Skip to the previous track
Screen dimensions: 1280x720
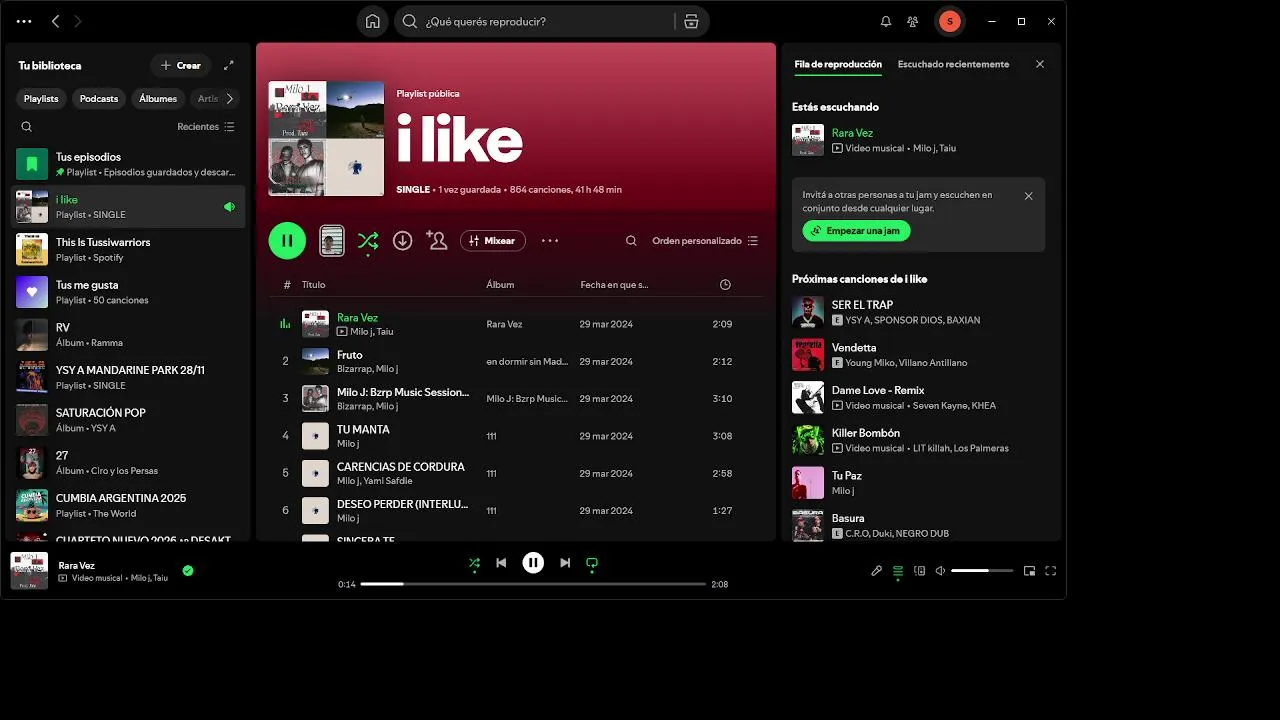click(x=501, y=563)
